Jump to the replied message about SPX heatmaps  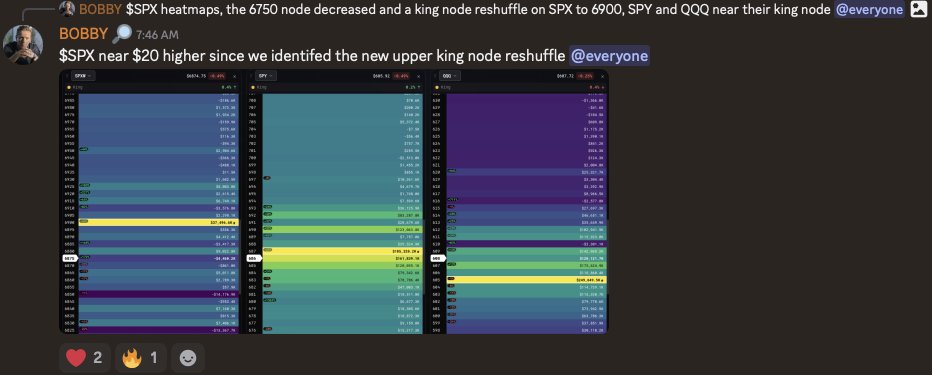pyautogui.click(x=478, y=9)
